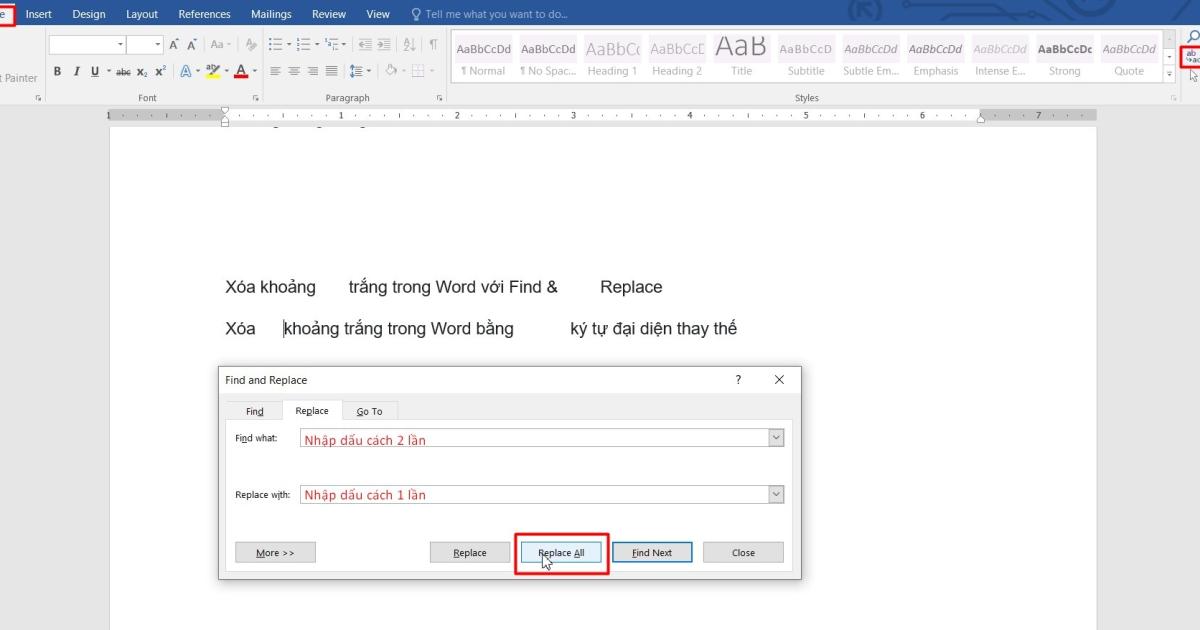
Task: Toggle Show/Hide paragraph marks
Action: pyautogui.click(x=433, y=45)
